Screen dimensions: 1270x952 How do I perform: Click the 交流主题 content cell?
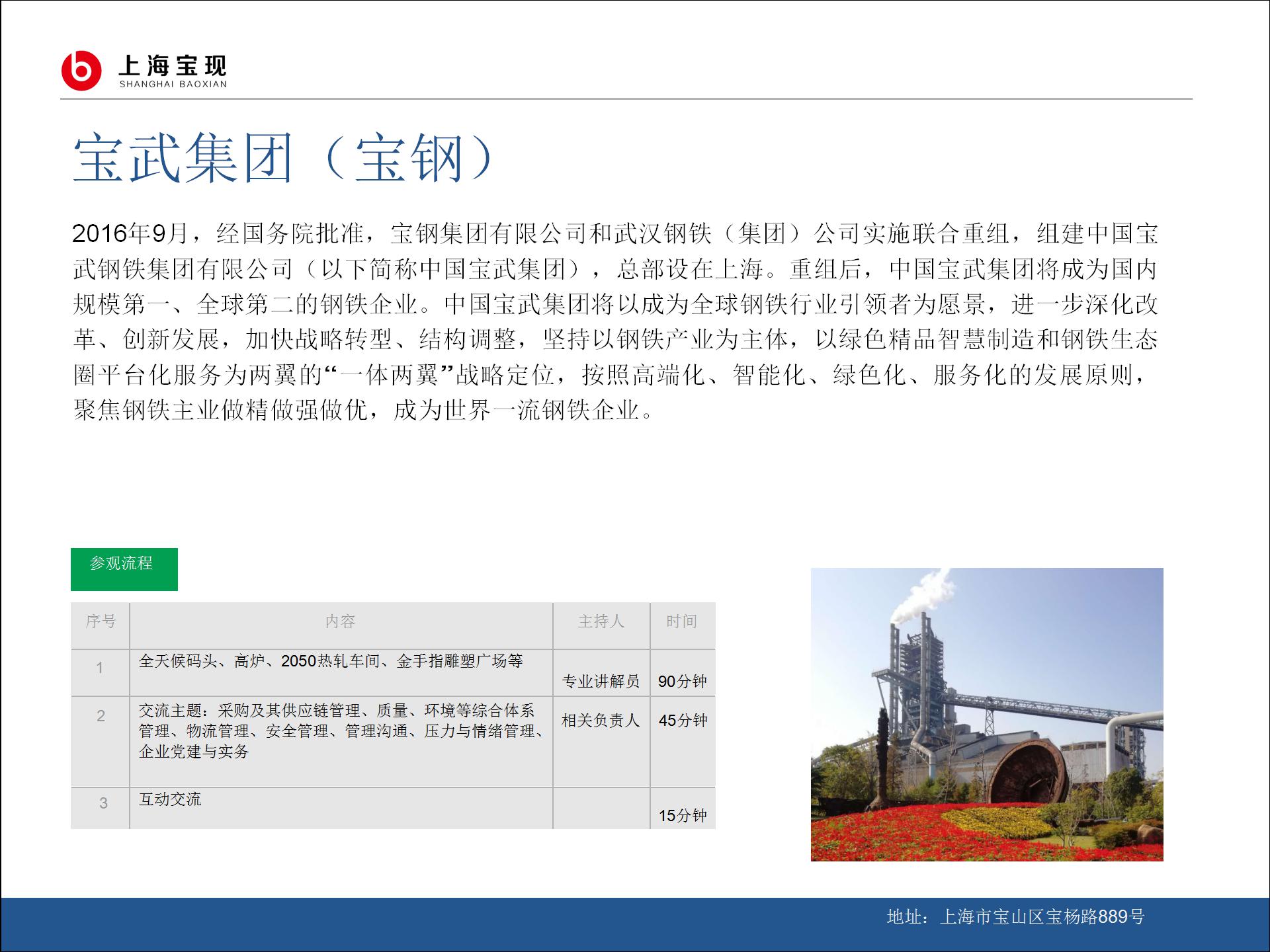pos(341,741)
